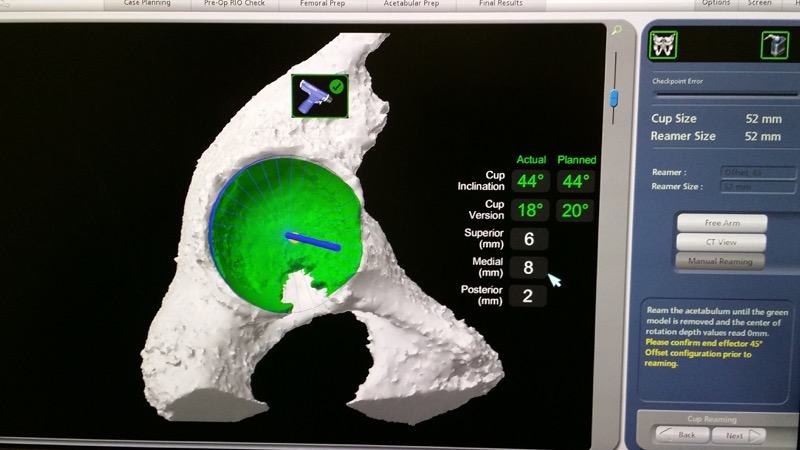This screenshot has width=800, height=450.
Task: Click the blue reamer axis in acetabulum
Action: [312, 241]
